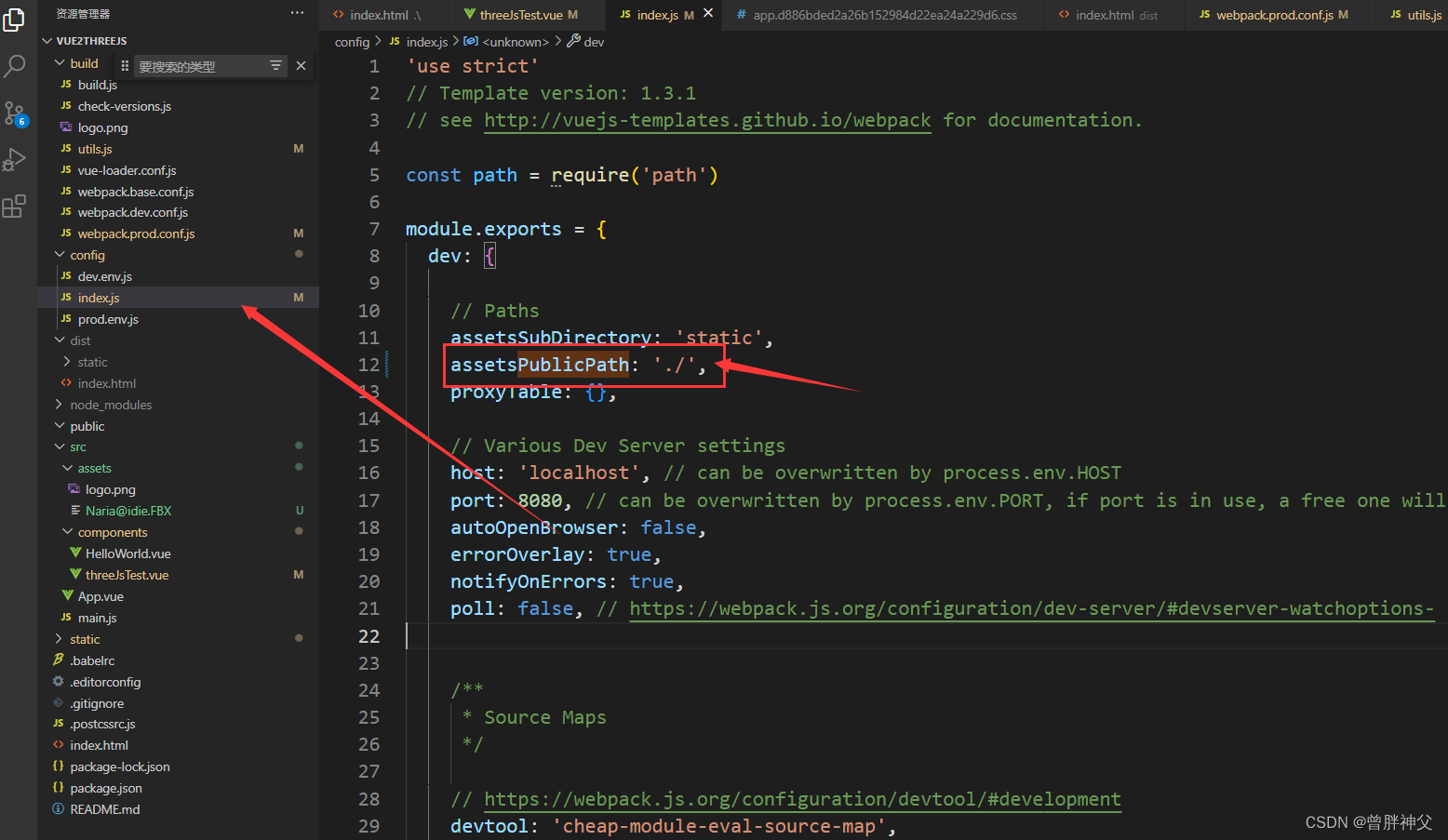Open utils.js in the explorer tree

[95, 149]
